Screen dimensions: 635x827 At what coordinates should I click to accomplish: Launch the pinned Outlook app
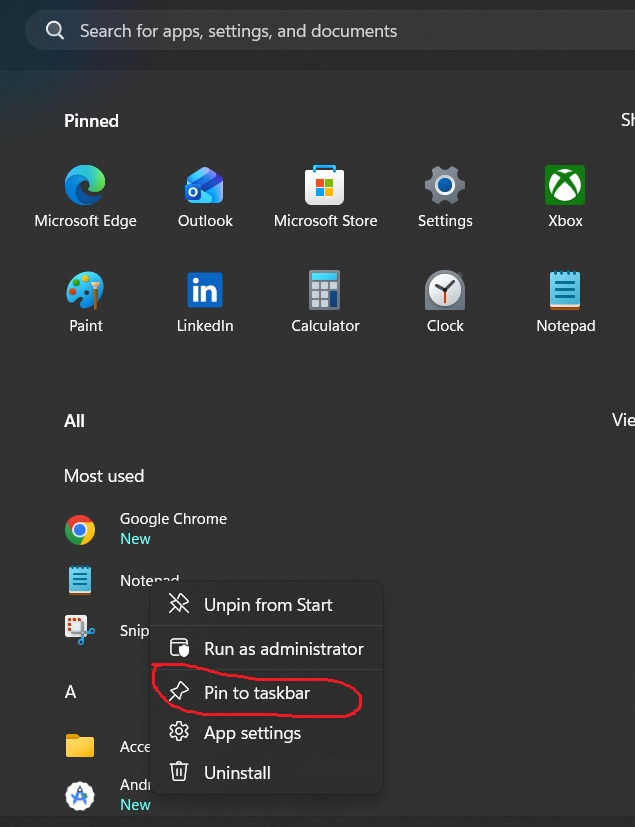205,196
